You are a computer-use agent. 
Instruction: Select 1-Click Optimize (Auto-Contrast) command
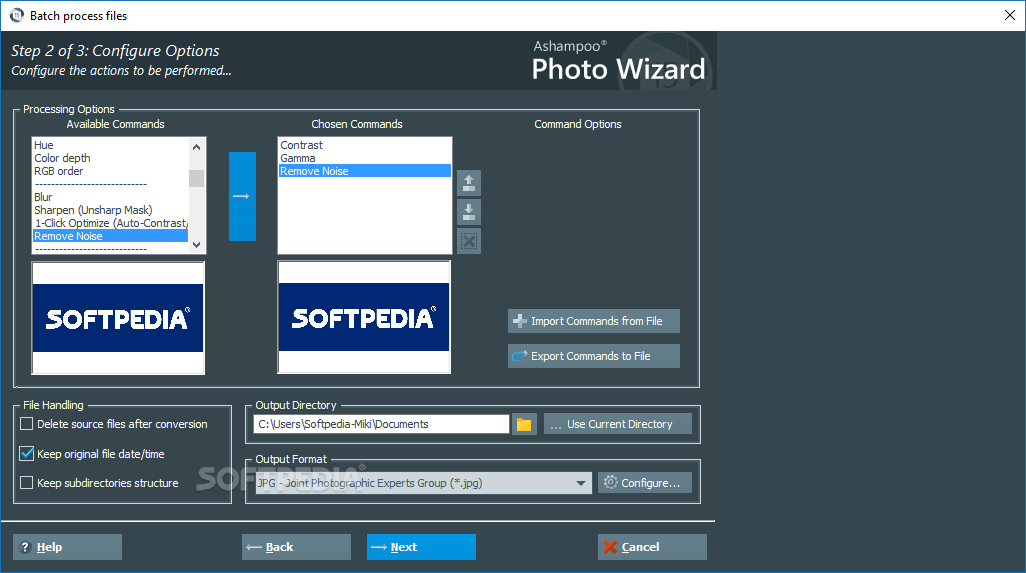click(x=111, y=223)
